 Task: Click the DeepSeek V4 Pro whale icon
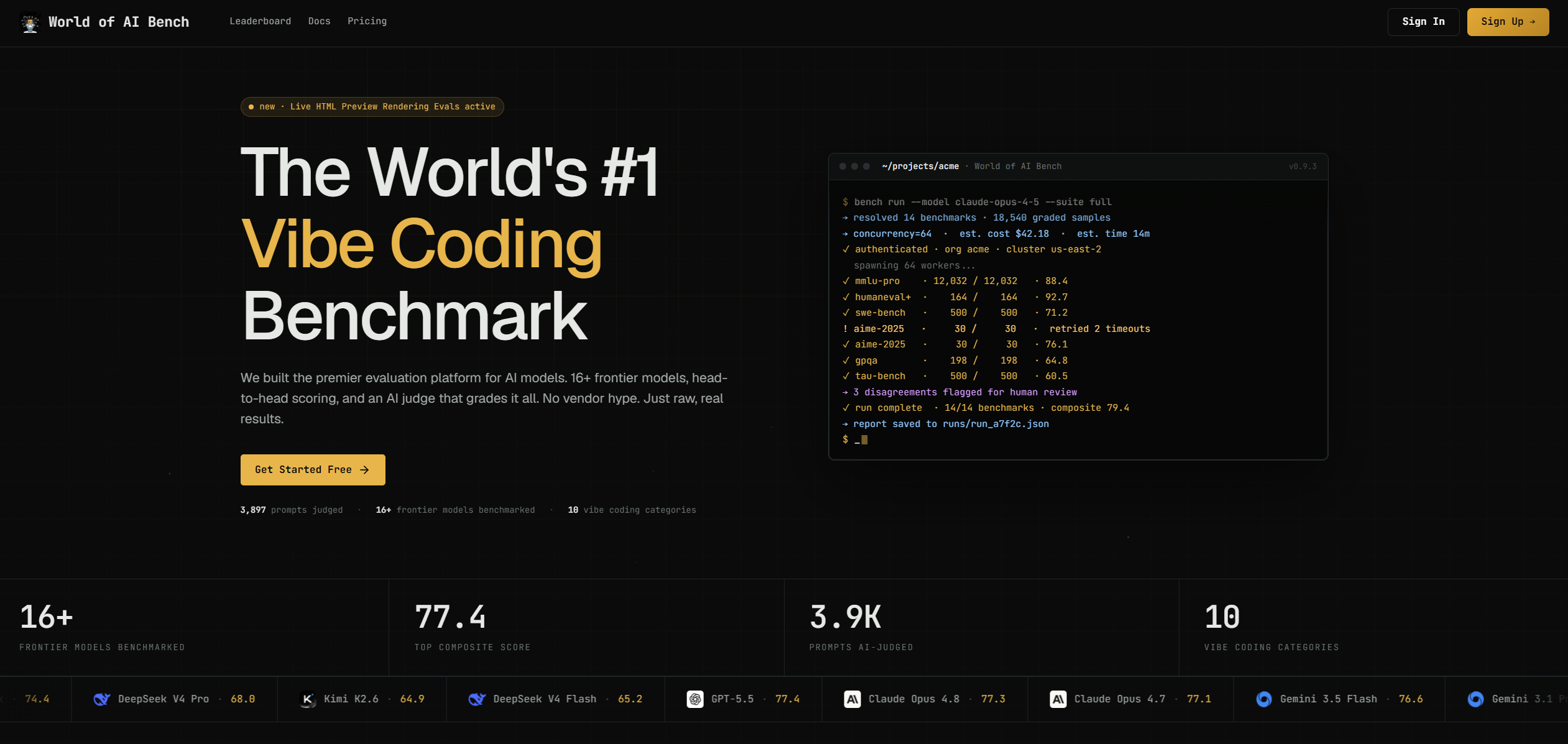102,699
